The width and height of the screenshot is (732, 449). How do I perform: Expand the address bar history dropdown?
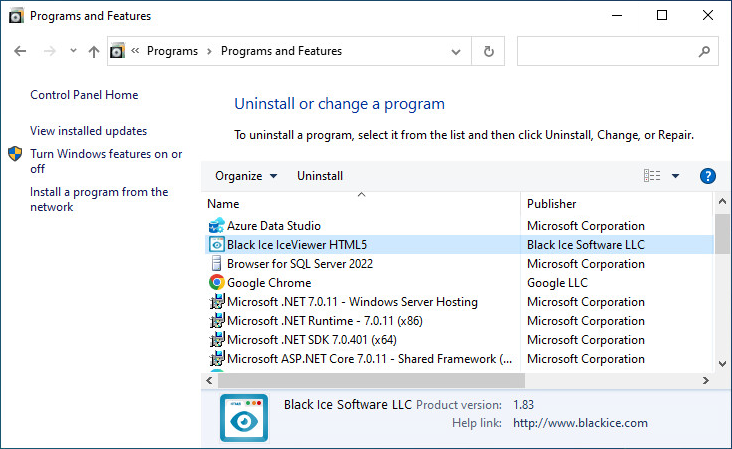pyautogui.click(x=456, y=51)
